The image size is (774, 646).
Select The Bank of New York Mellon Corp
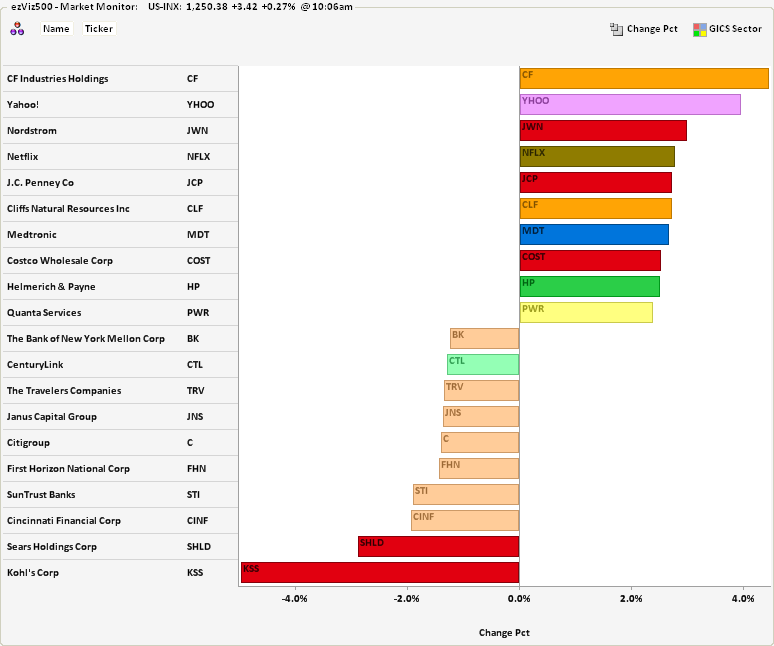85,339
